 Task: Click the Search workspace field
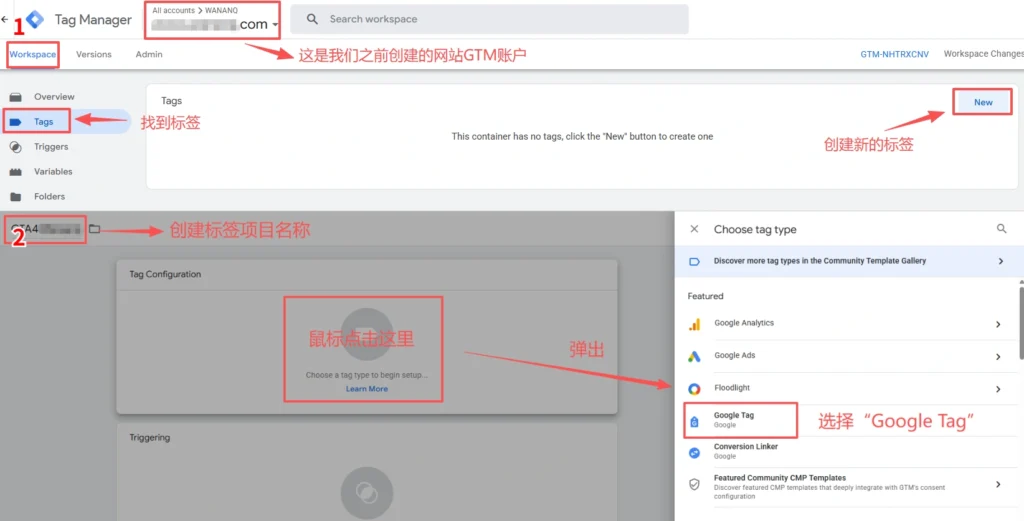point(489,19)
